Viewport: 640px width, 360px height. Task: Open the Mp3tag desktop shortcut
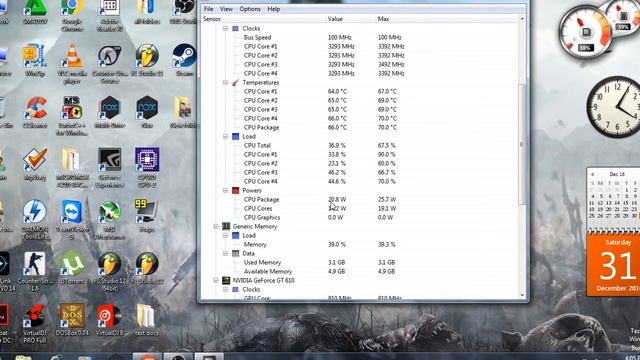35,164
